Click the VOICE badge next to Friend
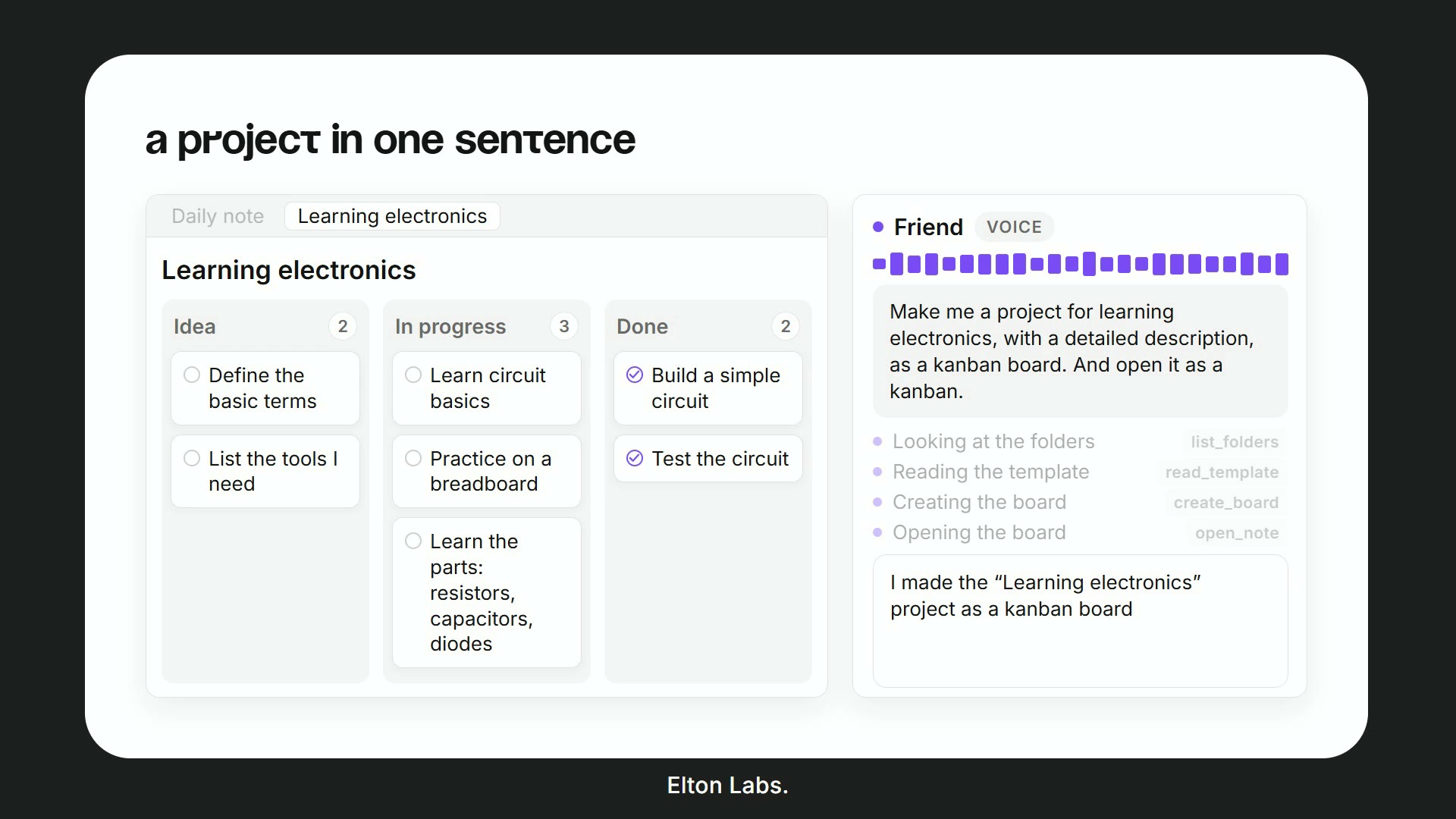Image resolution: width=1456 pixels, height=819 pixels. [1014, 227]
